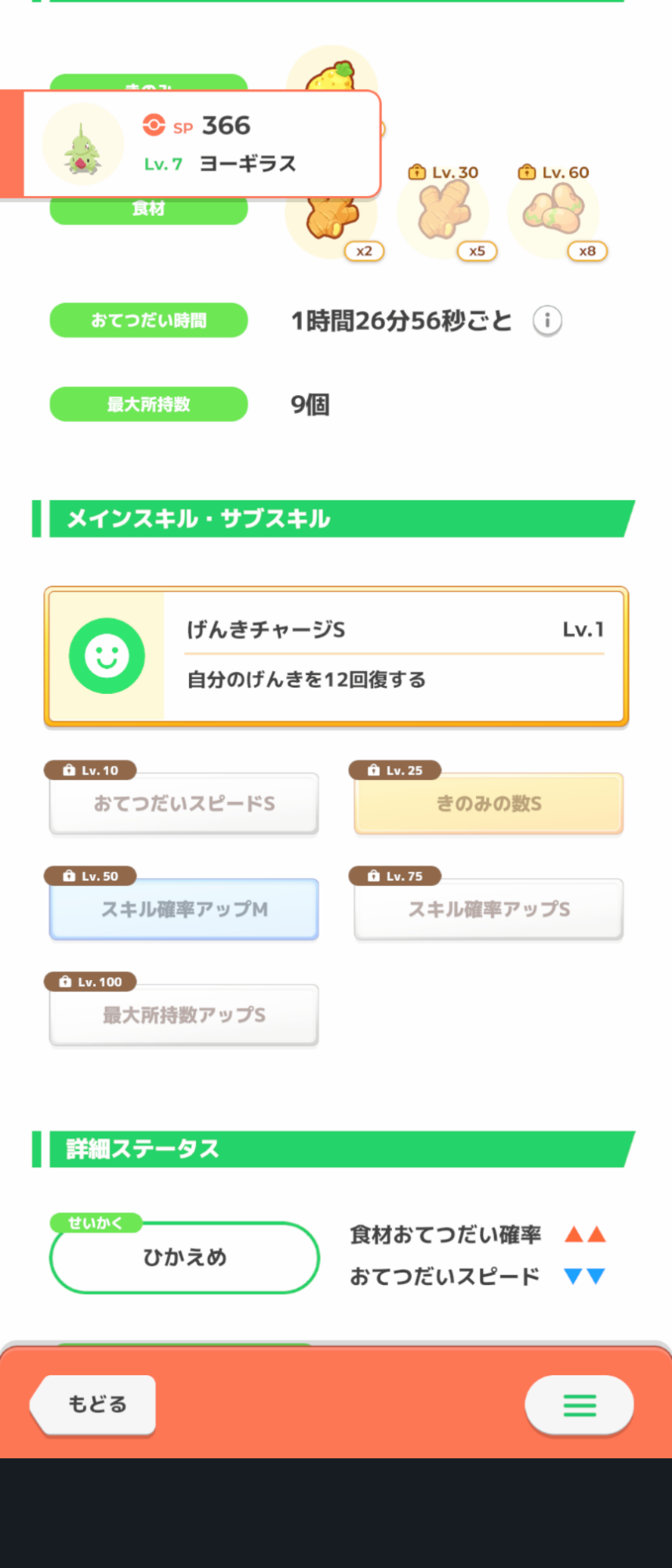Tap the red up arrows for 食材おてつだい確率

(x=585, y=1235)
